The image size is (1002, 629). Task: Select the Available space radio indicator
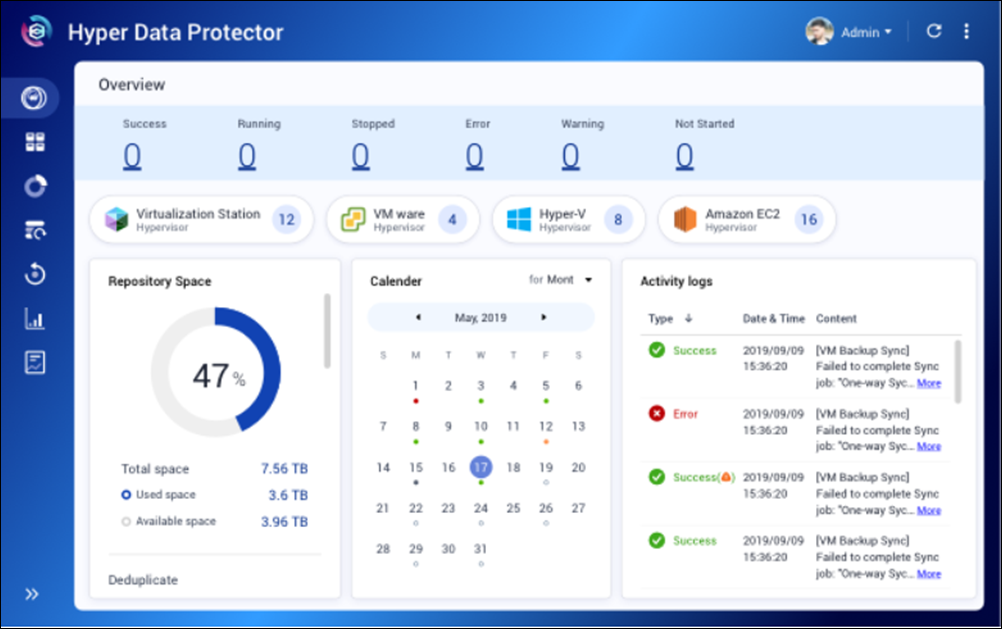[126, 521]
